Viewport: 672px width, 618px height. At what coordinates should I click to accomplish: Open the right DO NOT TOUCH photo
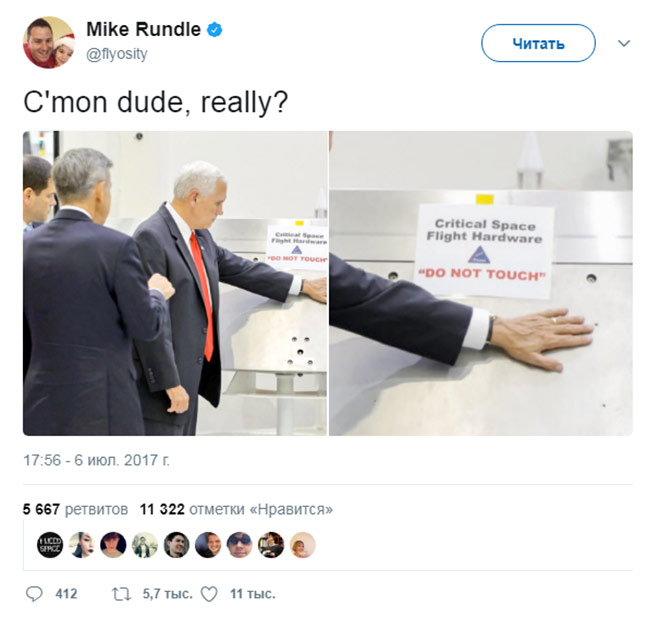(x=481, y=283)
